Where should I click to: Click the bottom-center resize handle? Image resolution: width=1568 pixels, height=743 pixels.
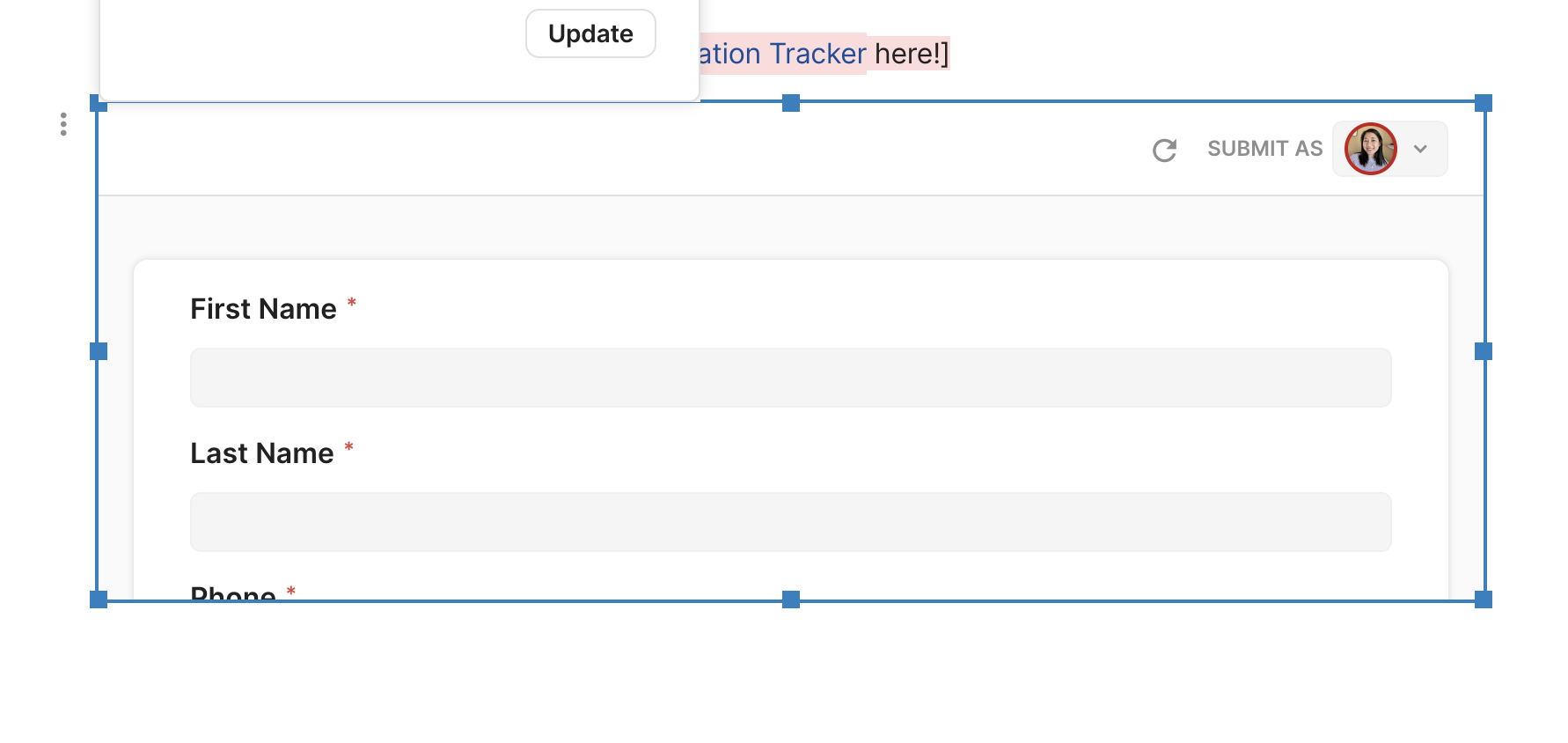click(791, 600)
